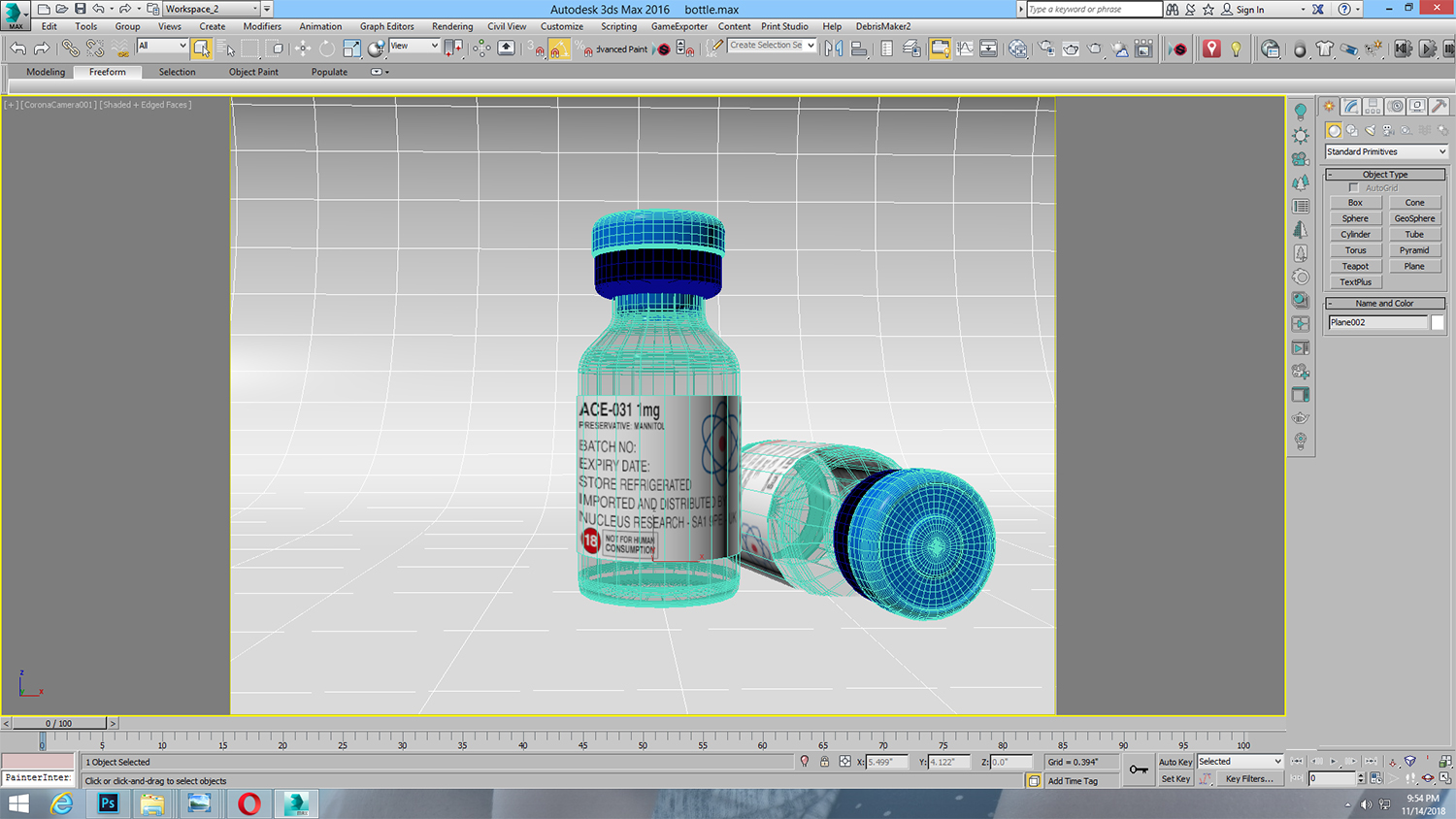Select the Lights create category
This screenshot has height=819, width=1456.
[x=1371, y=130]
